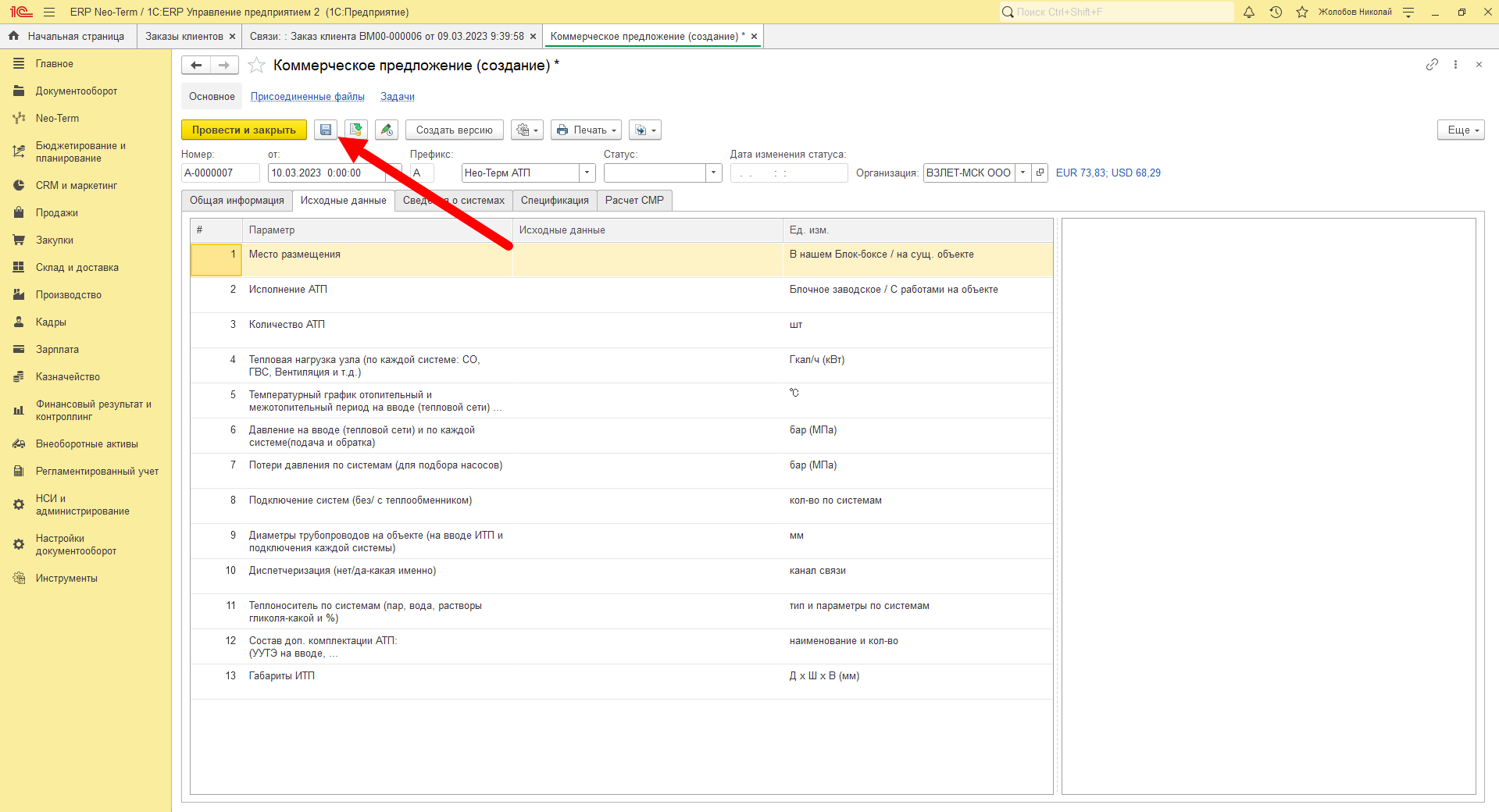
Task: Click the pencil-with-clock toolbar icon
Action: (387, 130)
